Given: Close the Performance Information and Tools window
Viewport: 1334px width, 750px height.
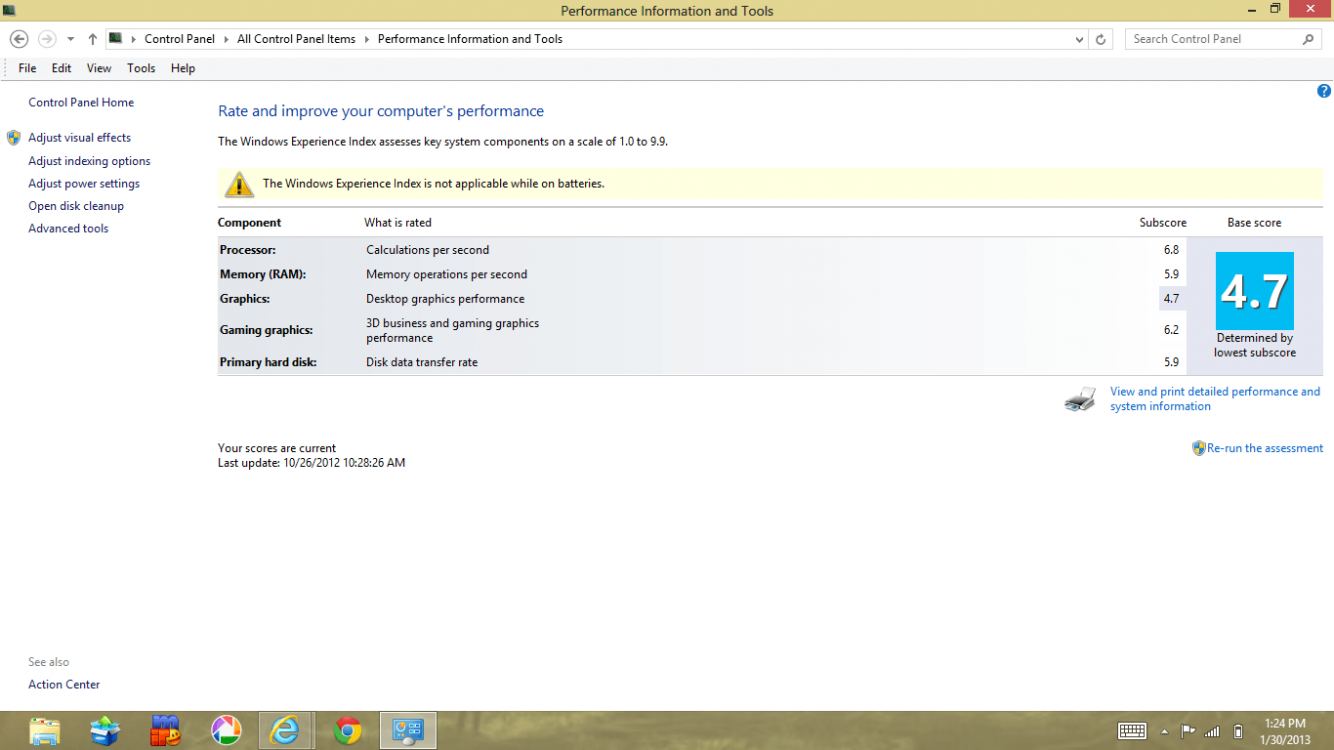Looking at the screenshot, I should pyautogui.click(x=1310, y=9).
